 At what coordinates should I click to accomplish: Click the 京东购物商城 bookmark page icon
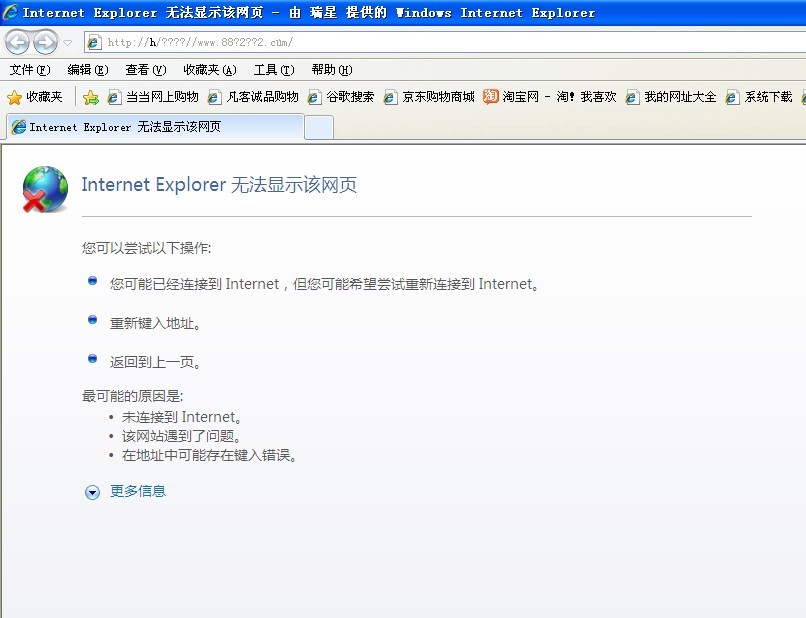coord(390,97)
